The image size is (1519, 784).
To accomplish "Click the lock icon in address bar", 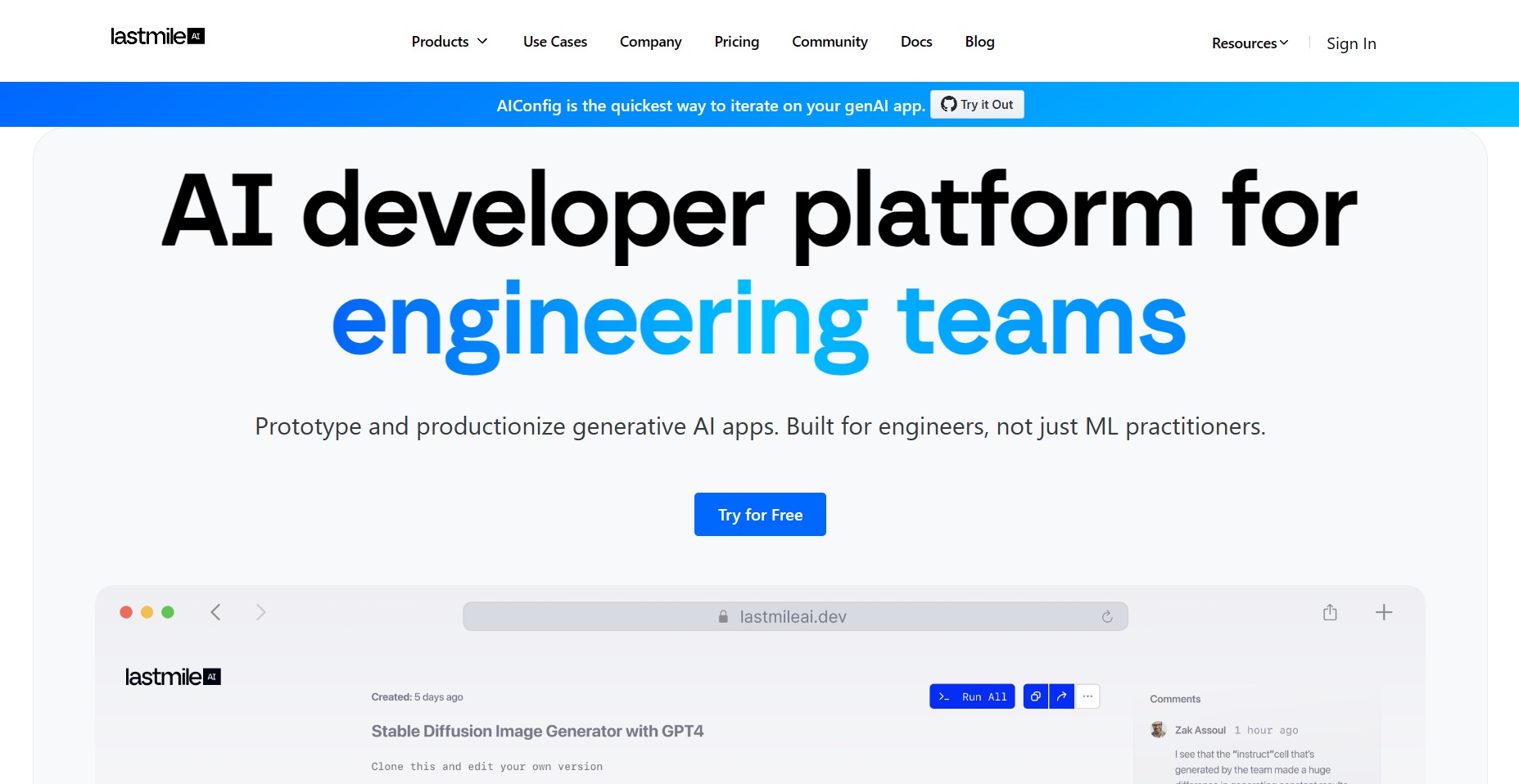I will tap(723, 617).
